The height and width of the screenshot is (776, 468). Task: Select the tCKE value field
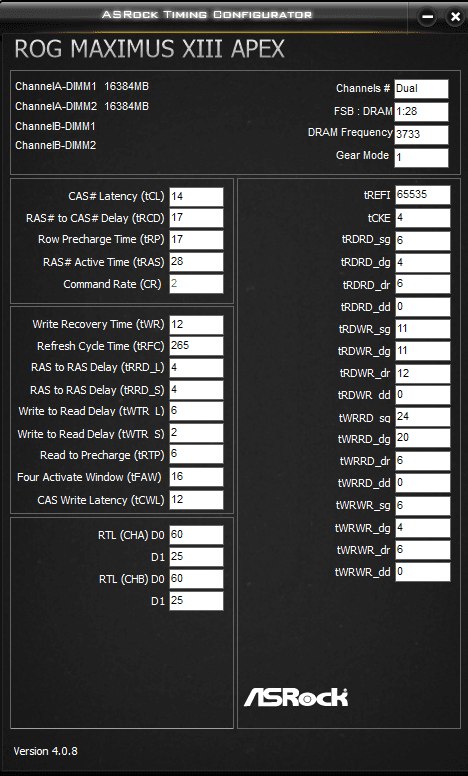pos(423,218)
